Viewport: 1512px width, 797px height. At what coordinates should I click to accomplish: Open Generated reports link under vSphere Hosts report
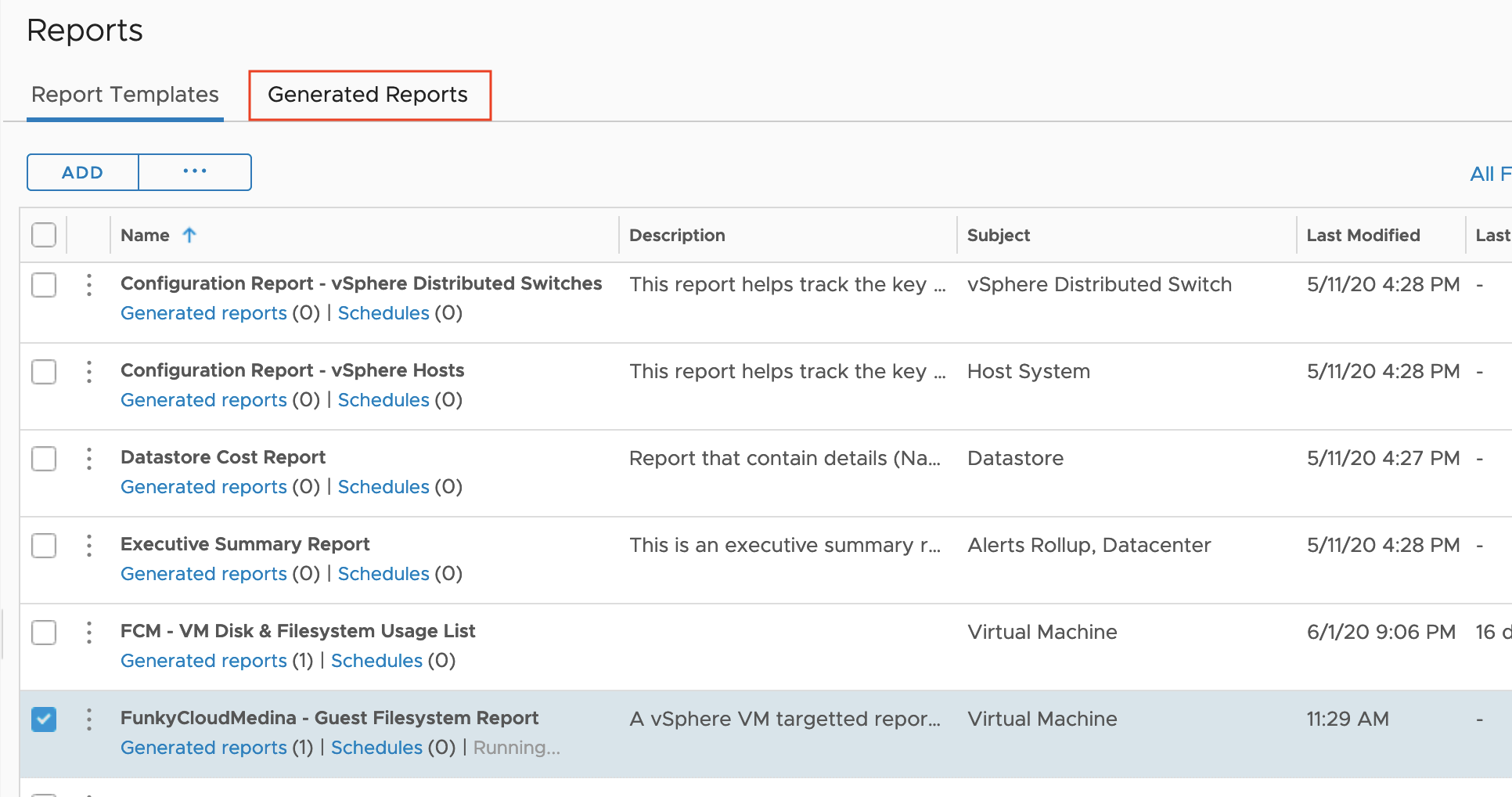(x=203, y=400)
